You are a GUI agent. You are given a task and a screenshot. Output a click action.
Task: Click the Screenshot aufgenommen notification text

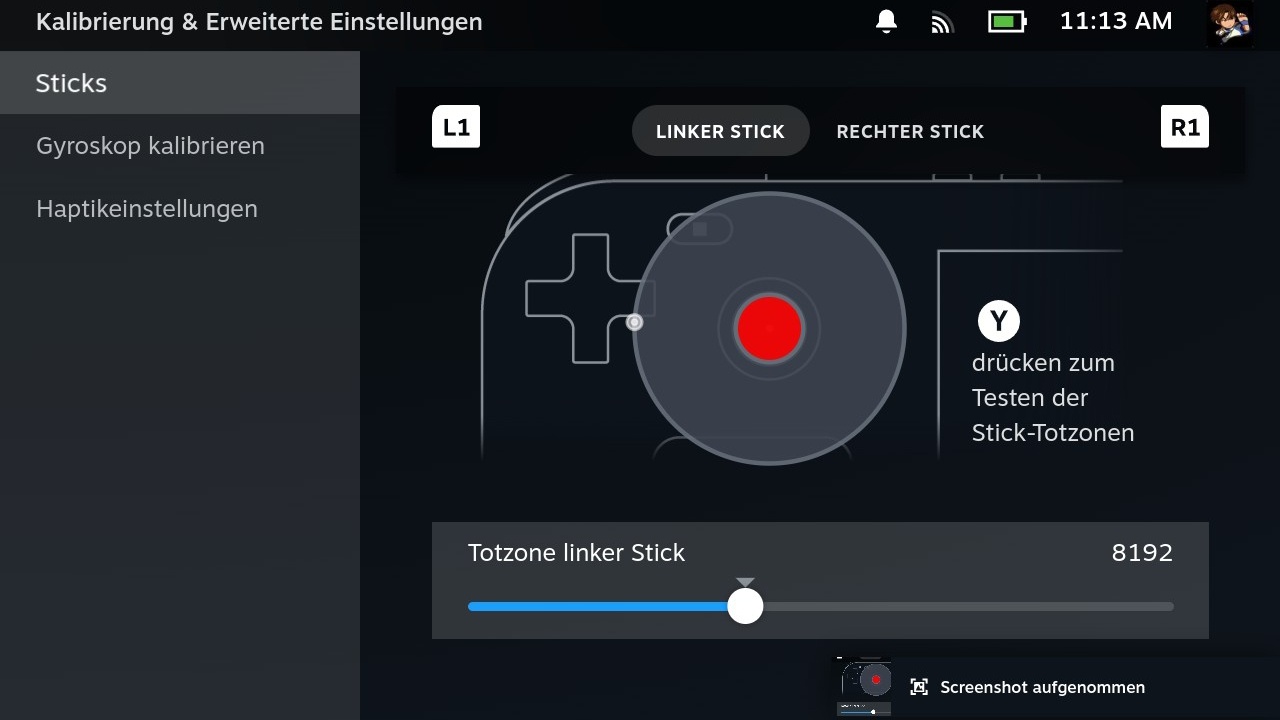1042,687
